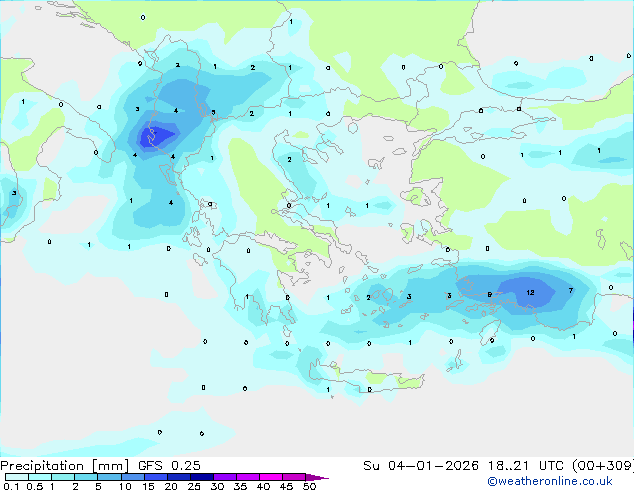Screen dimensions: 634x490
Task: Select the "50" legend scale label
Action: coord(309,486)
